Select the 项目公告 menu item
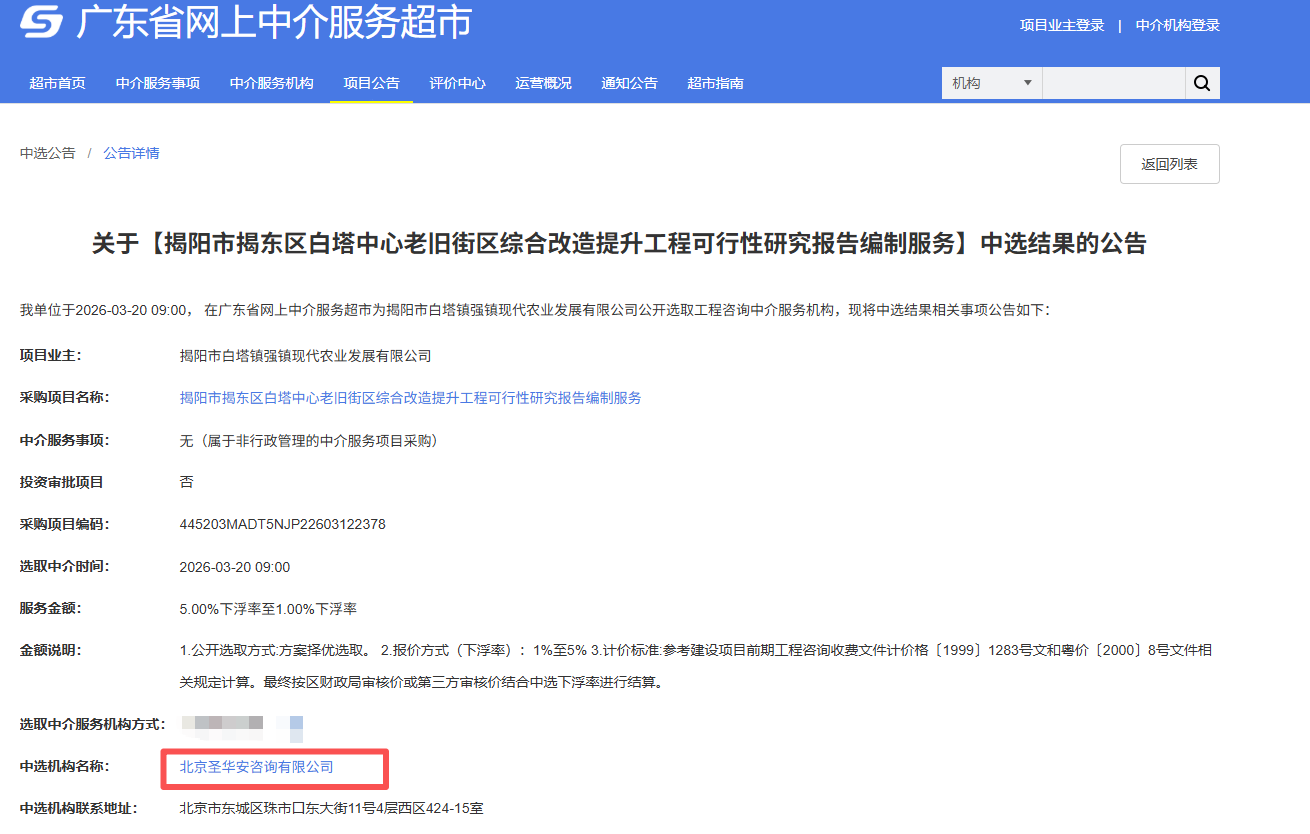1310x834 pixels. (x=371, y=83)
